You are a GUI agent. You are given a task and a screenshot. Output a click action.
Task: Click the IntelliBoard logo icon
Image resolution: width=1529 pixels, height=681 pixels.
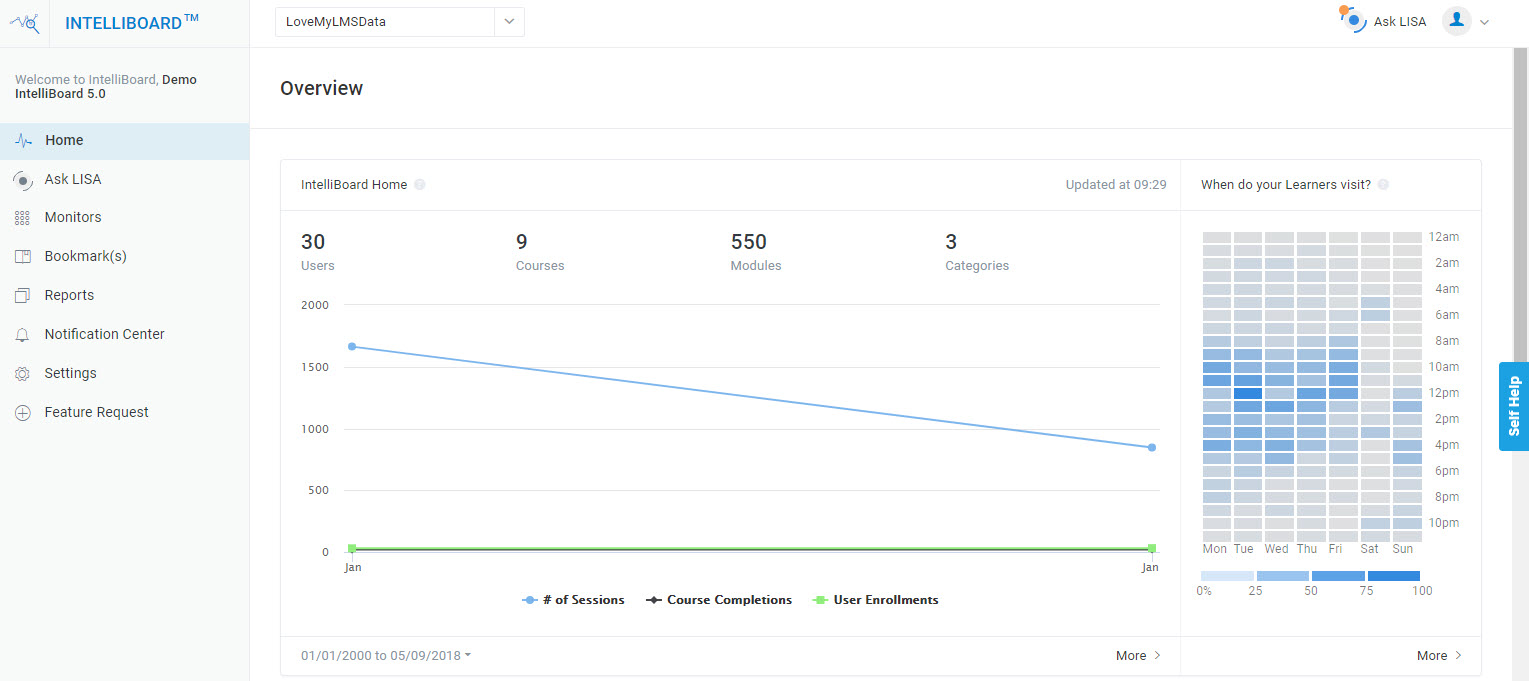(24, 23)
